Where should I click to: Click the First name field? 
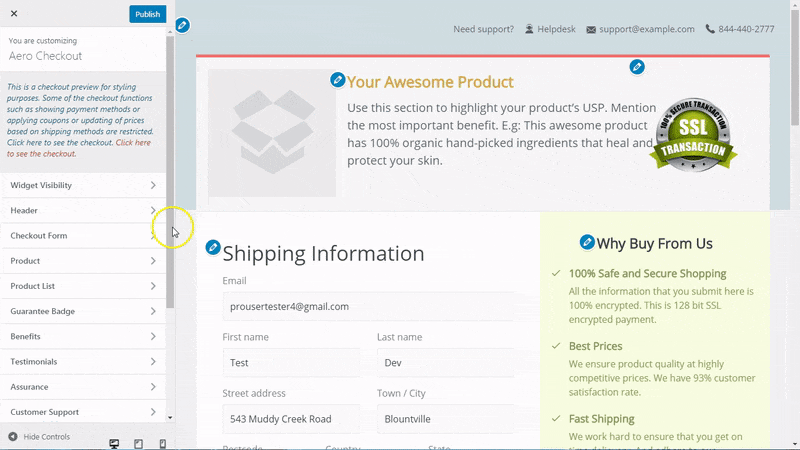pyautogui.click(x=291, y=362)
